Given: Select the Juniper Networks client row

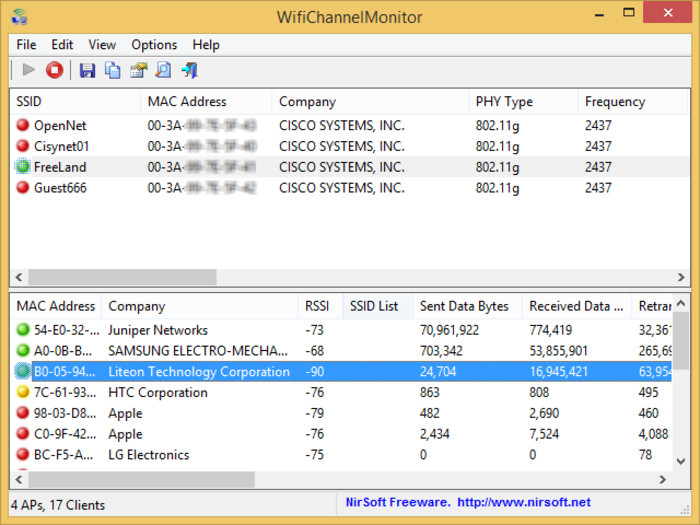Looking at the screenshot, I should click(x=341, y=330).
